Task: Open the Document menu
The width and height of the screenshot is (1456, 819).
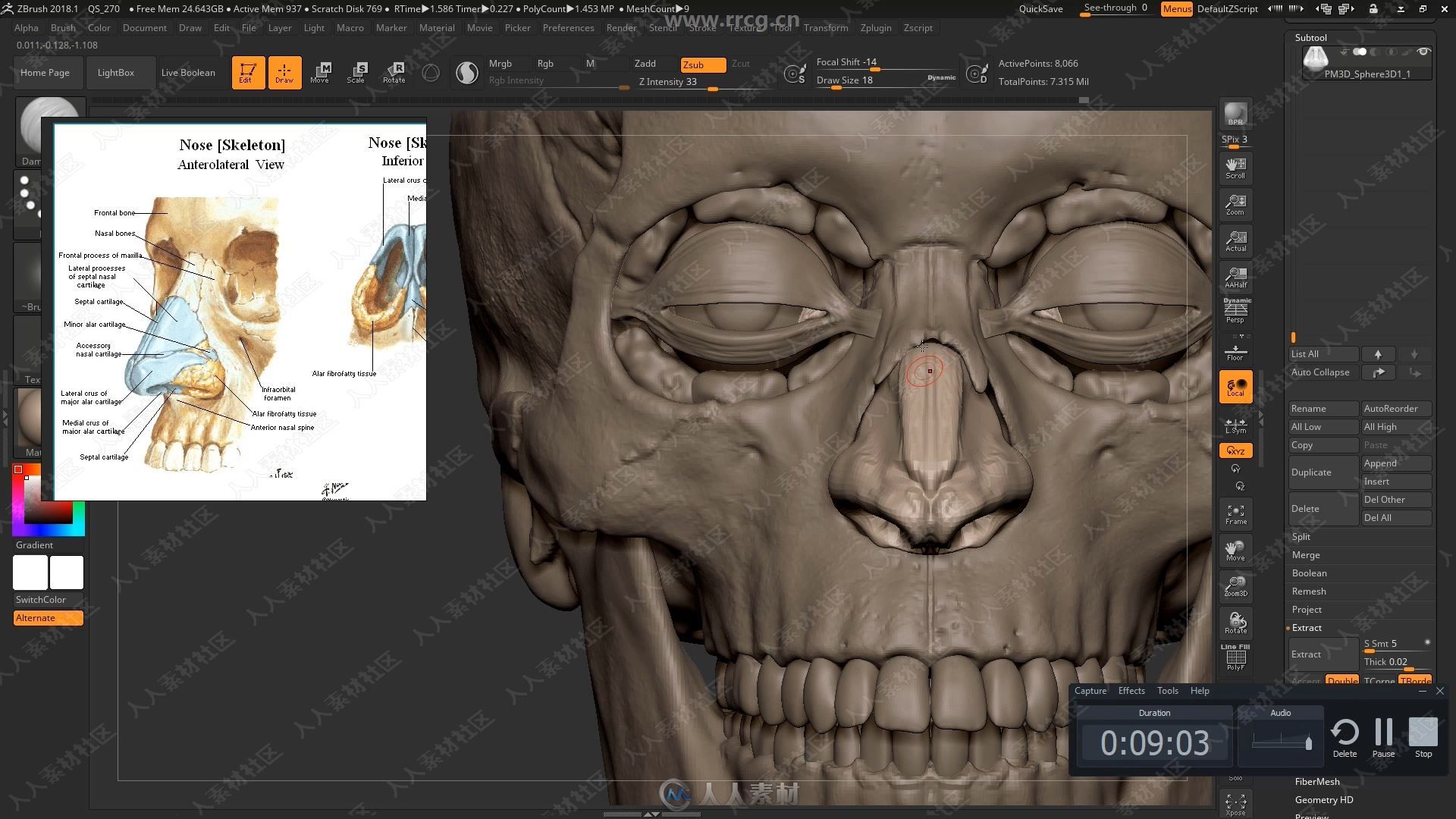Action: tap(144, 27)
